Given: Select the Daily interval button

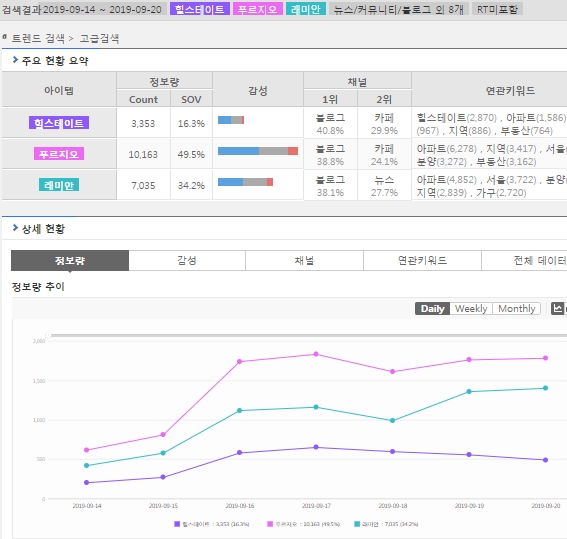Looking at the screenshot, I should point(432,309).
